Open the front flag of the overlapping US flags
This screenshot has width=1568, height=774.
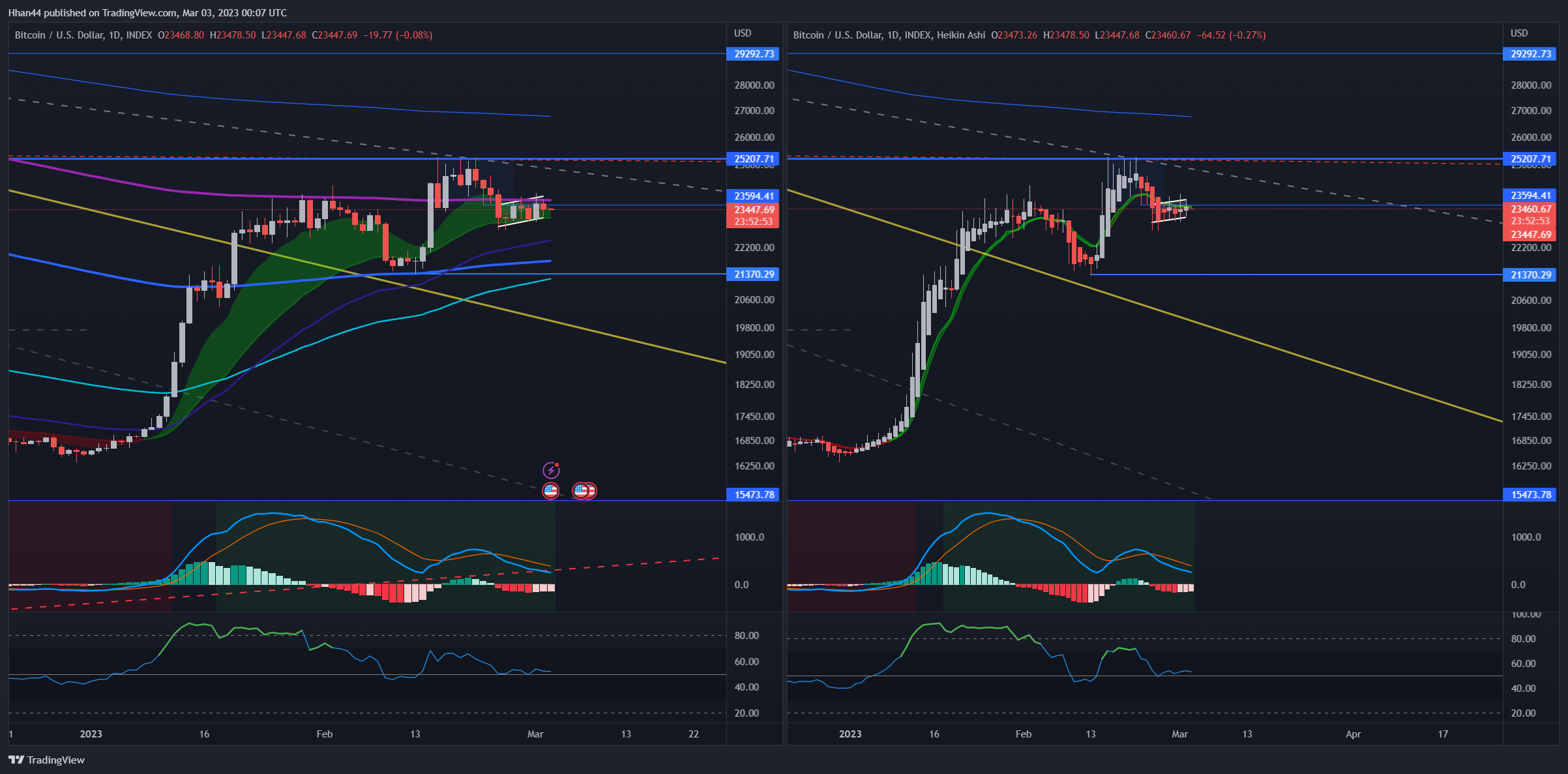(x=580, y=490)
